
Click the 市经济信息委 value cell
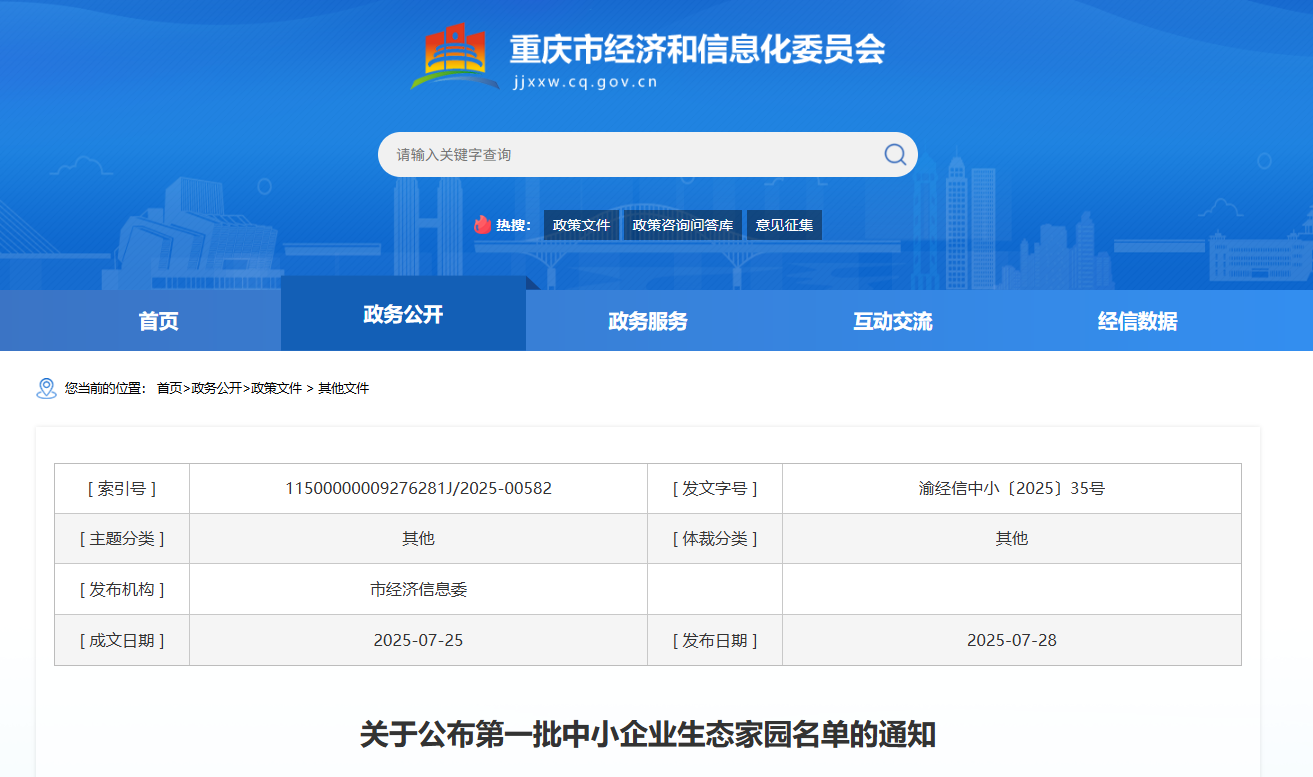coord(418,590)
